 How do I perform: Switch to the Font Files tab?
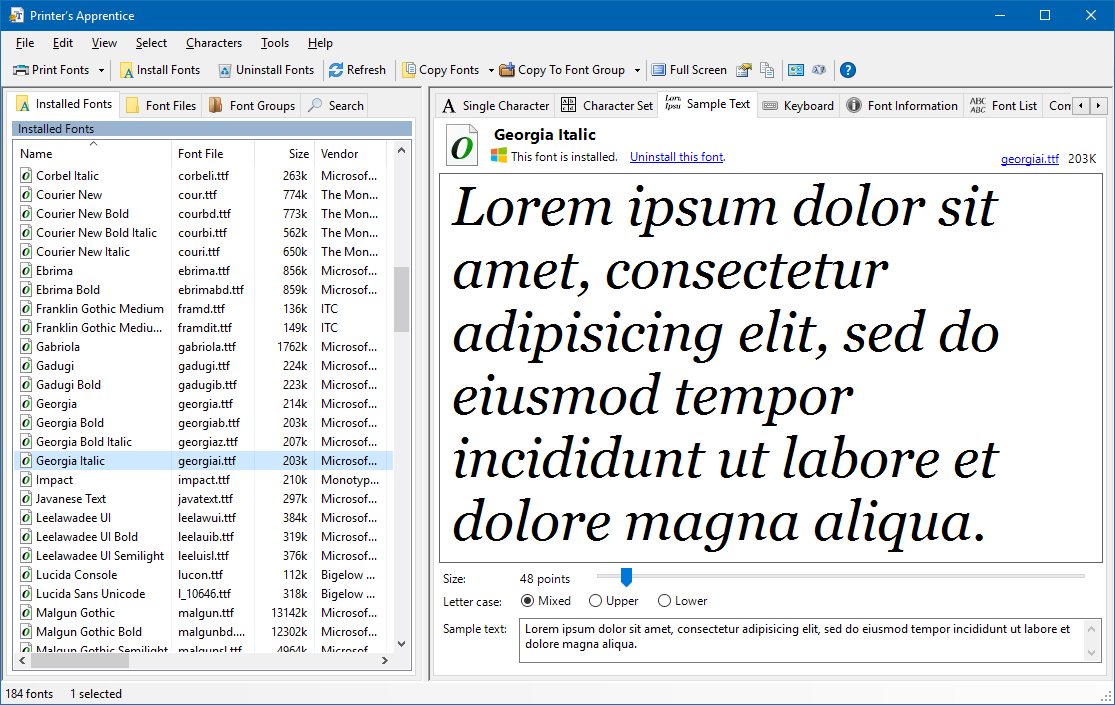(x=161, y=105)
